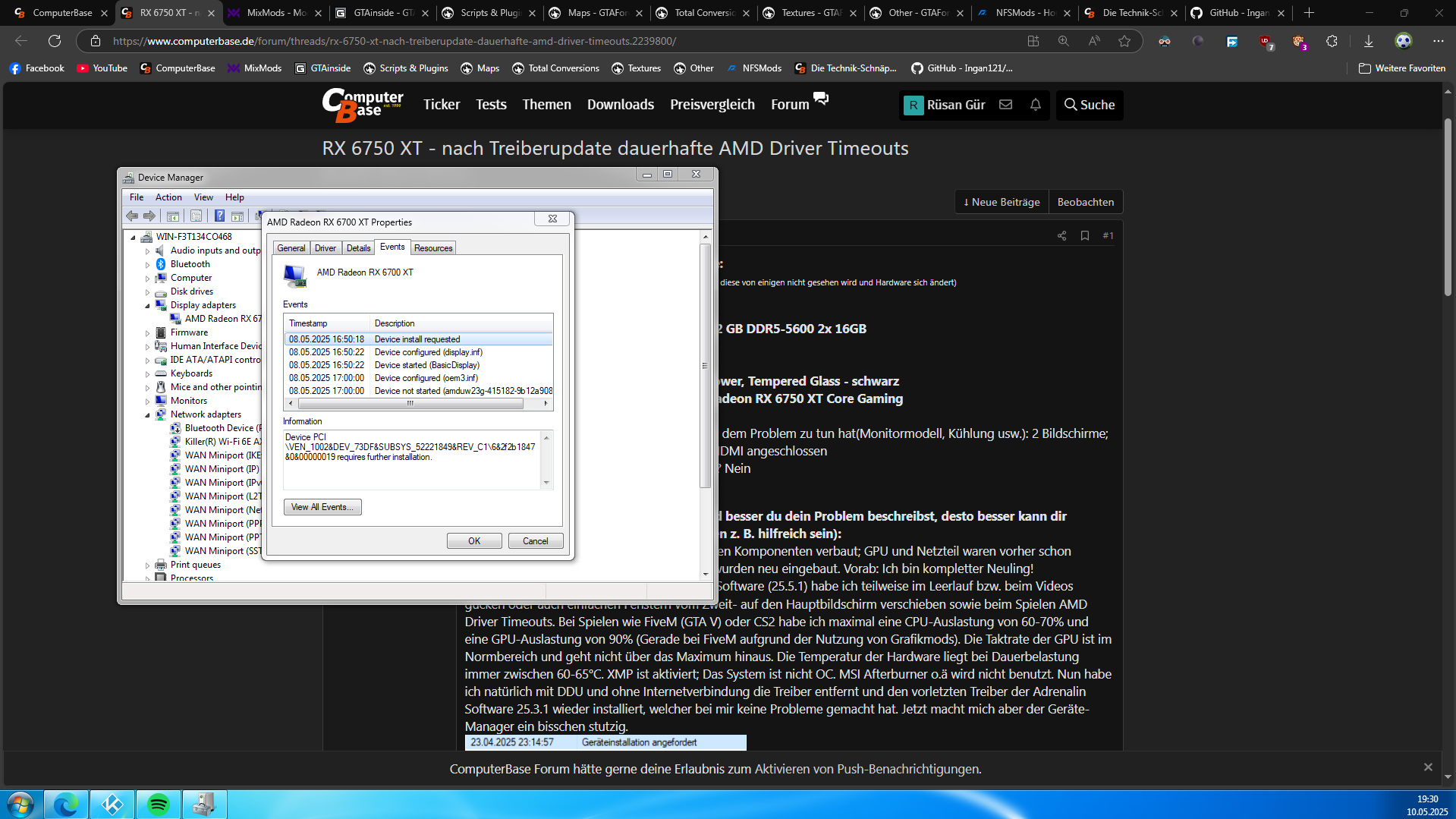Click Show/Hide console tree toolbar icon
Screen dimensions: 1456x819
pos(173,216)
